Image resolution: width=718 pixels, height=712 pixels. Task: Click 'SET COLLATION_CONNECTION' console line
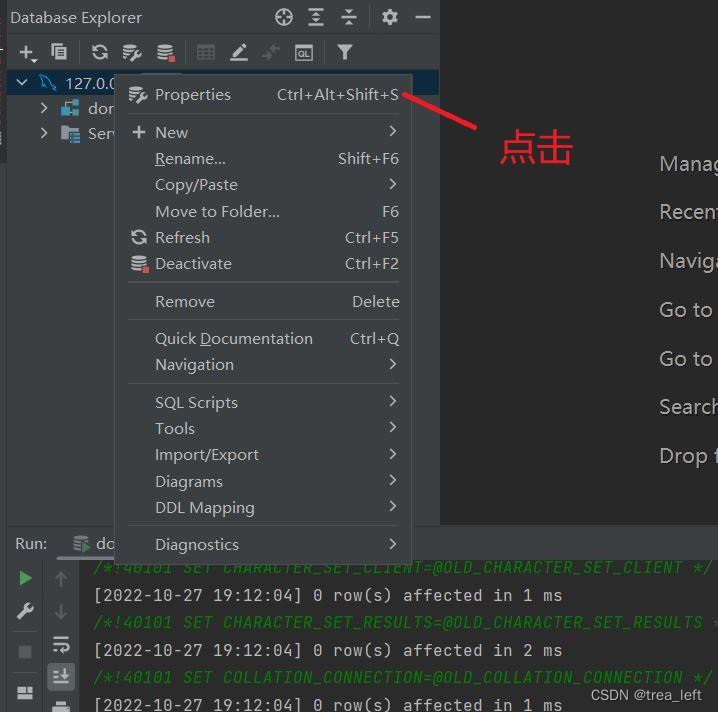(x=403, y=677)
